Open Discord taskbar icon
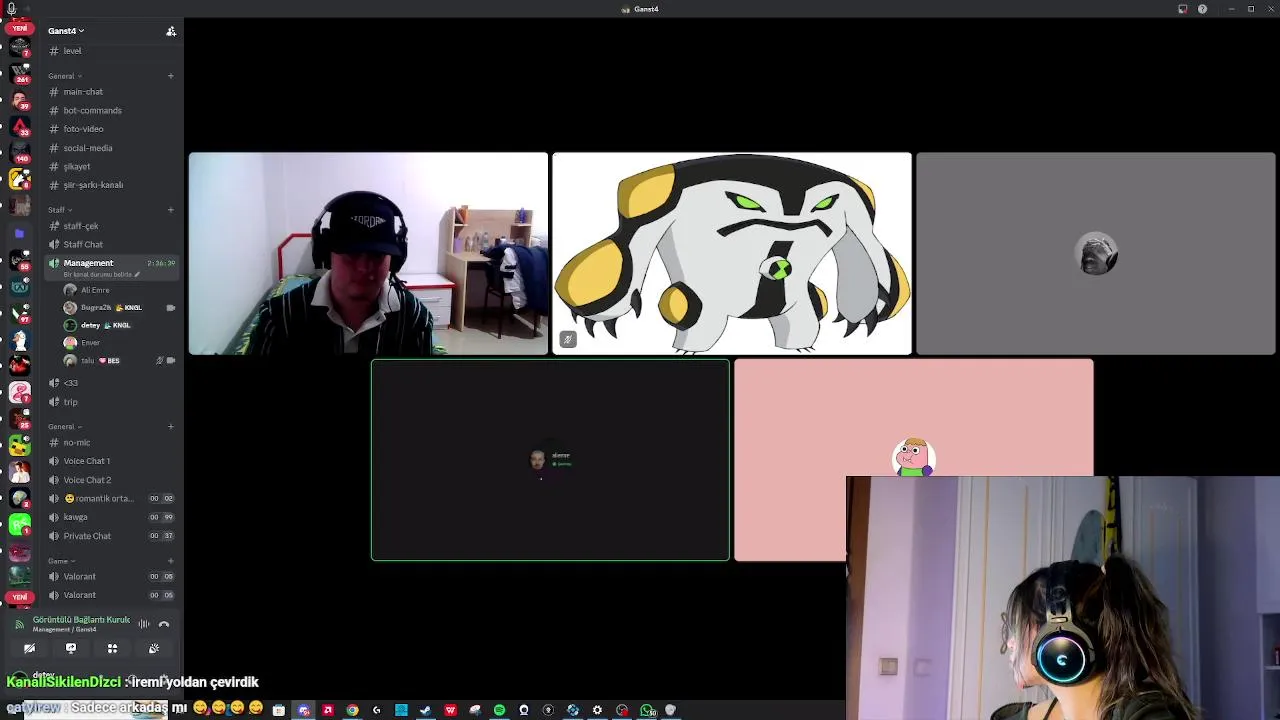This screenshot has height=720, width=1280. pyautogui.click(x=303, y=710)
